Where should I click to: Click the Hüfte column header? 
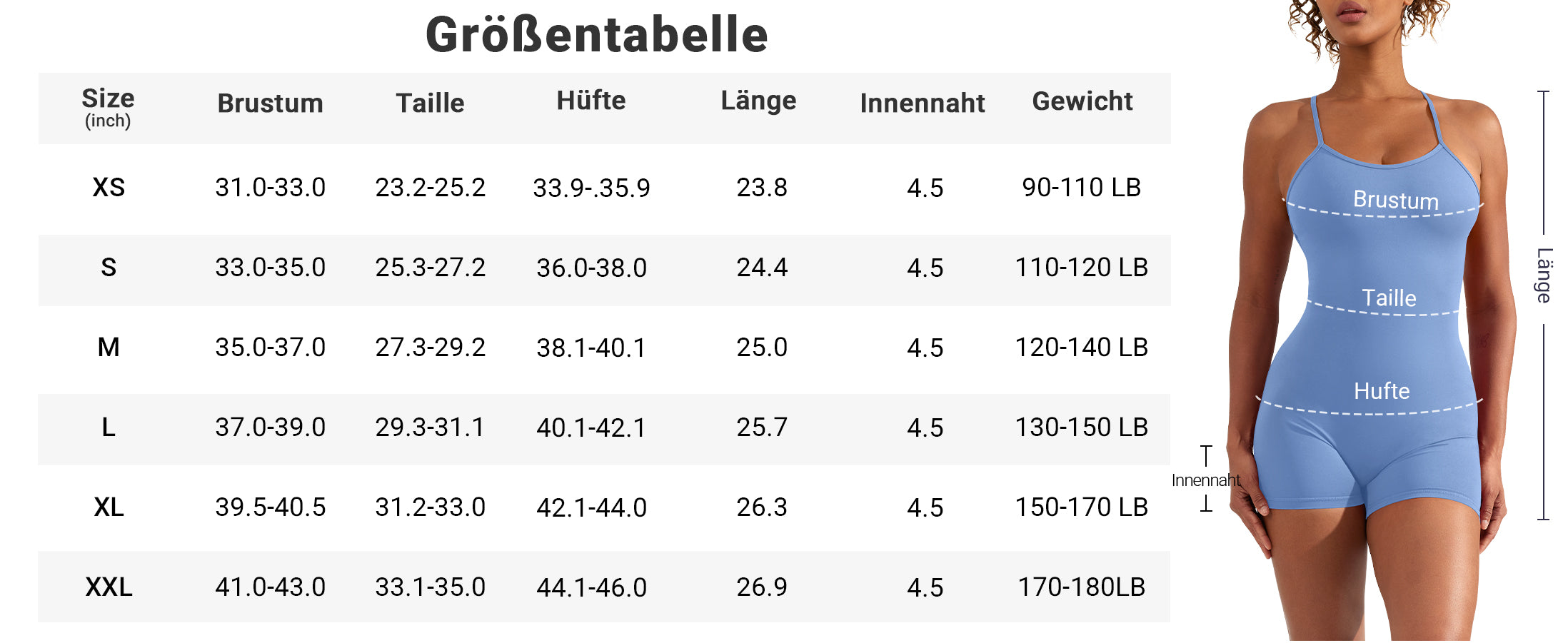[x=591, y=101]
